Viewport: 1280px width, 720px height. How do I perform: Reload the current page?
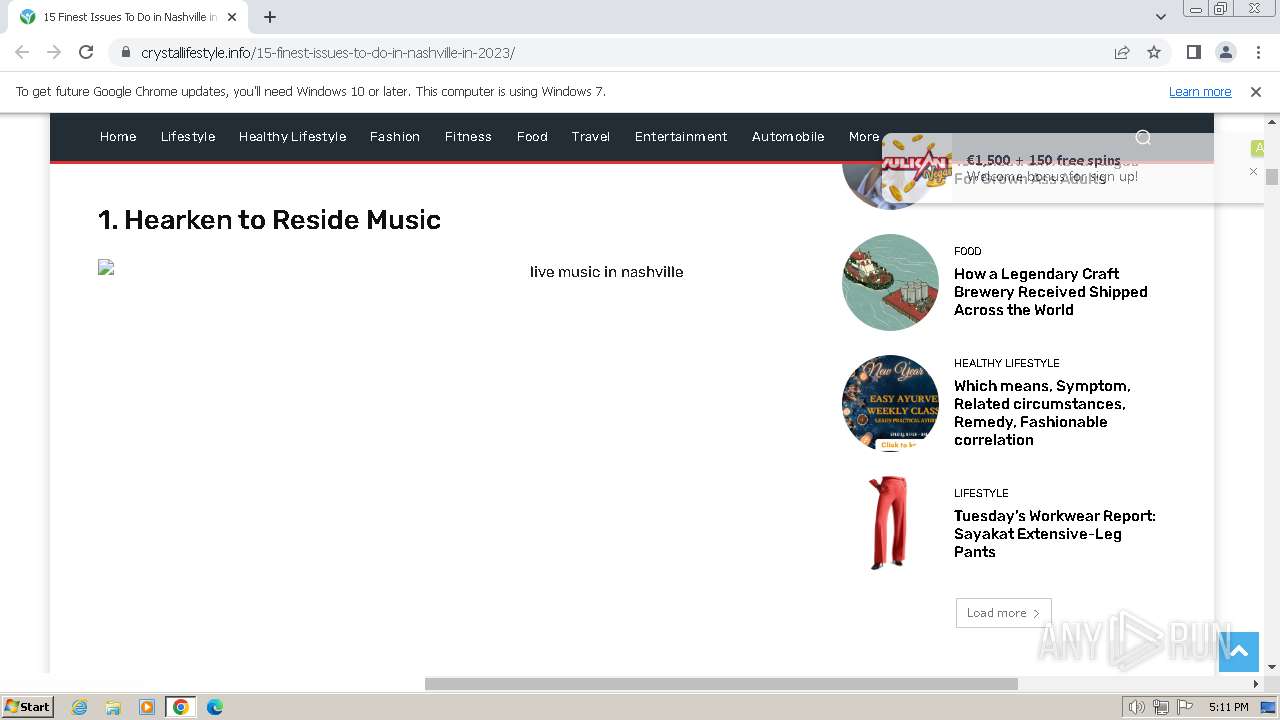coord(86,52)
